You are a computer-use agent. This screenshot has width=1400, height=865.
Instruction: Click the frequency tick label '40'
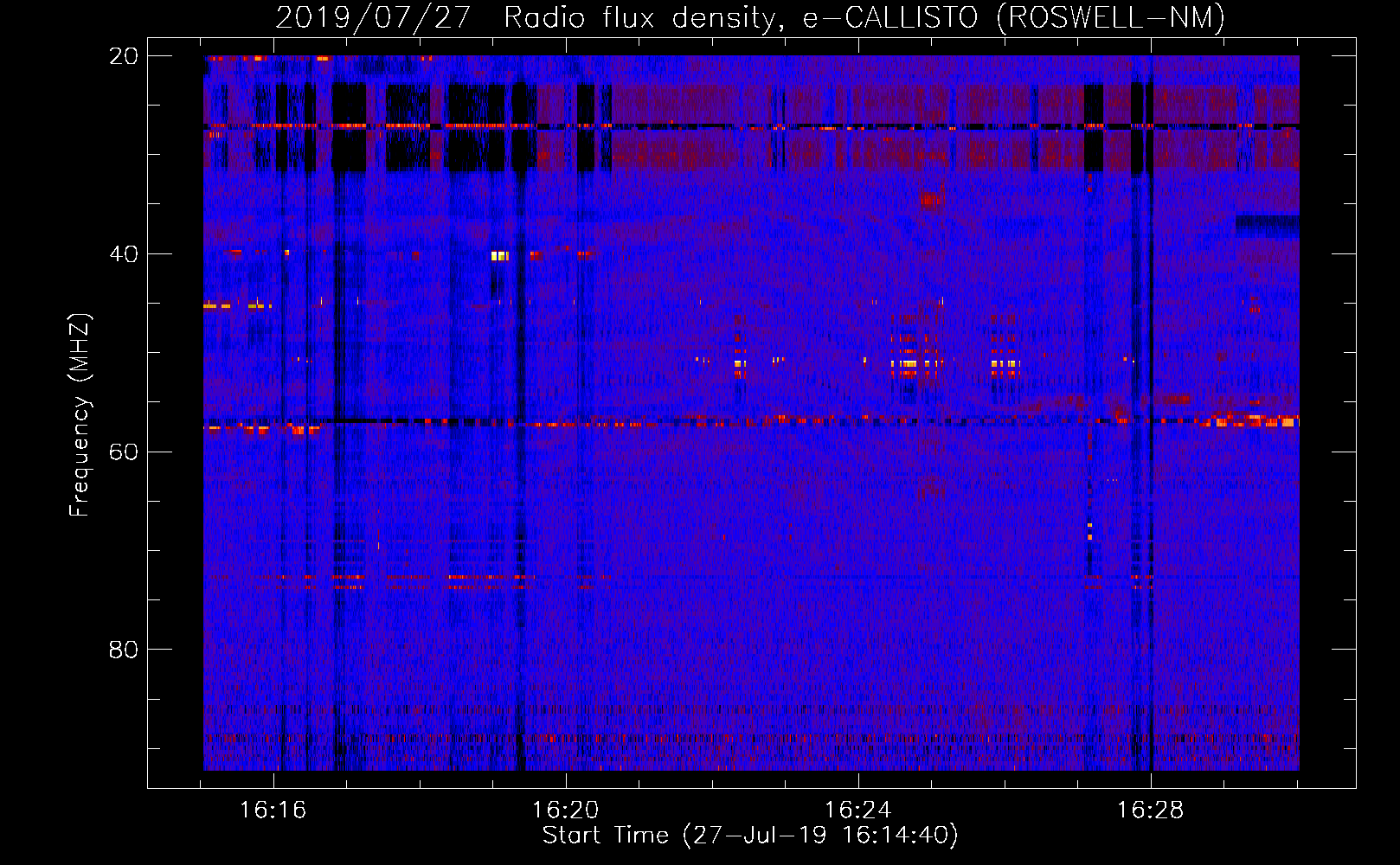point(124,254)
